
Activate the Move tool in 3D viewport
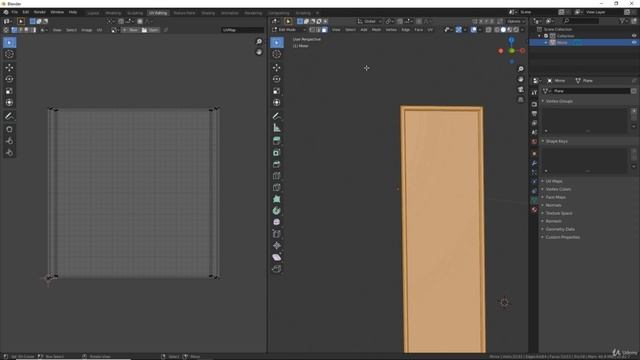(x=277, y=68)
